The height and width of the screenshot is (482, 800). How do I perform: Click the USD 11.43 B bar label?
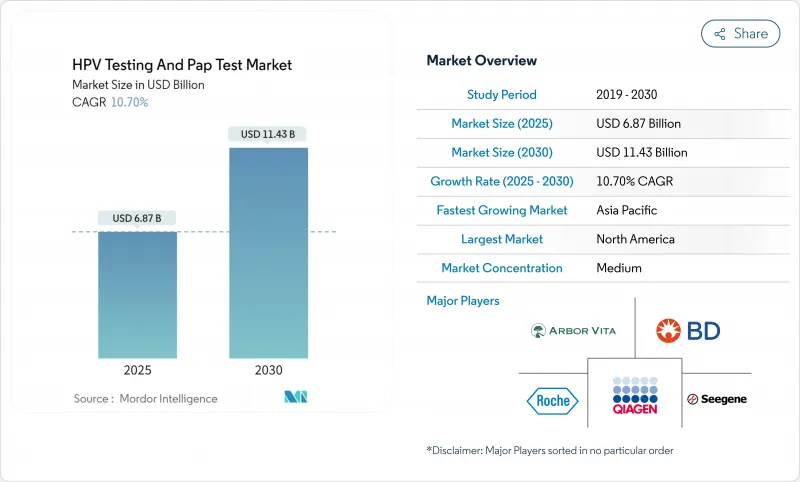click(268, 134)
